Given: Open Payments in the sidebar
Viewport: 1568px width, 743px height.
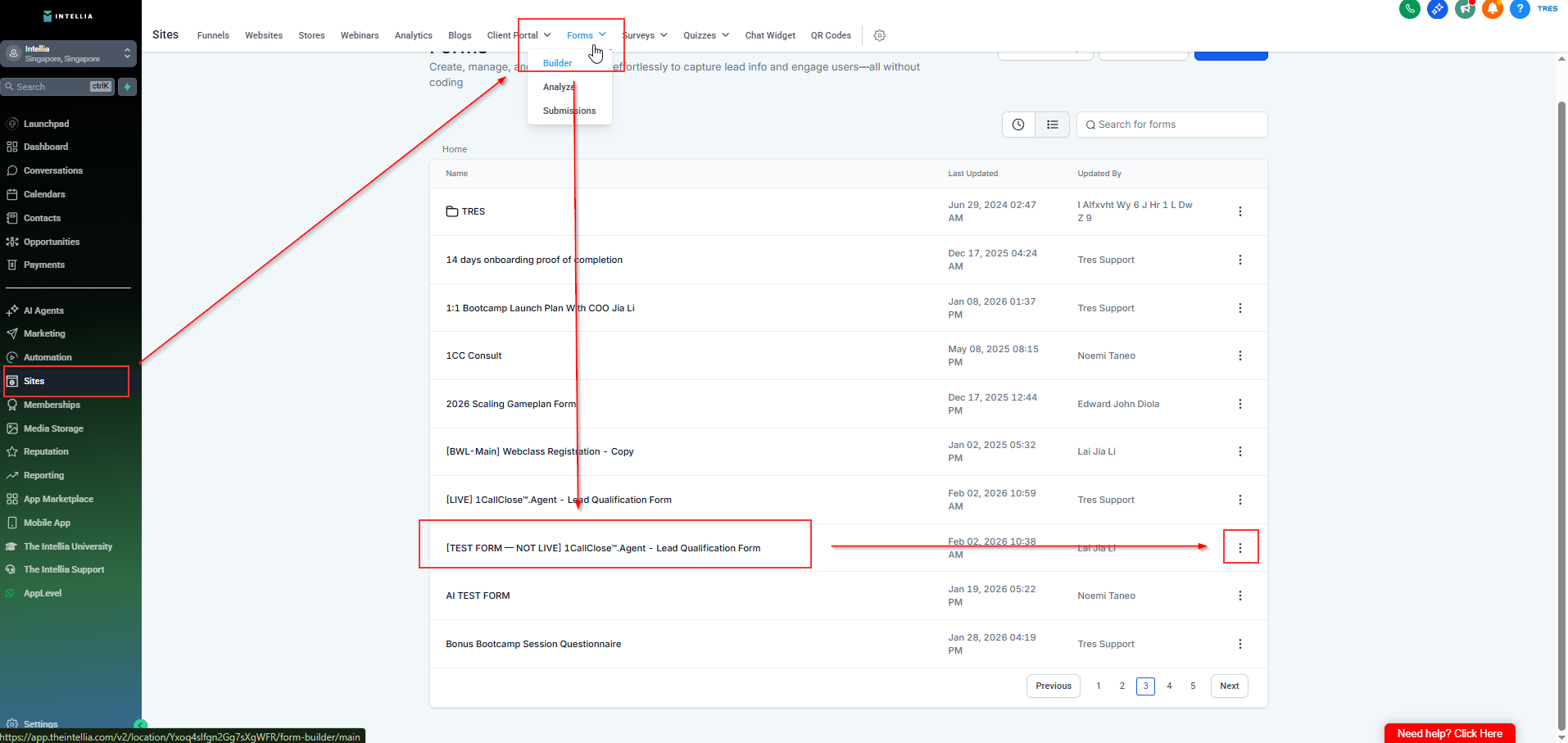Looking at the screenshot, I should click(x=44, y=265).
